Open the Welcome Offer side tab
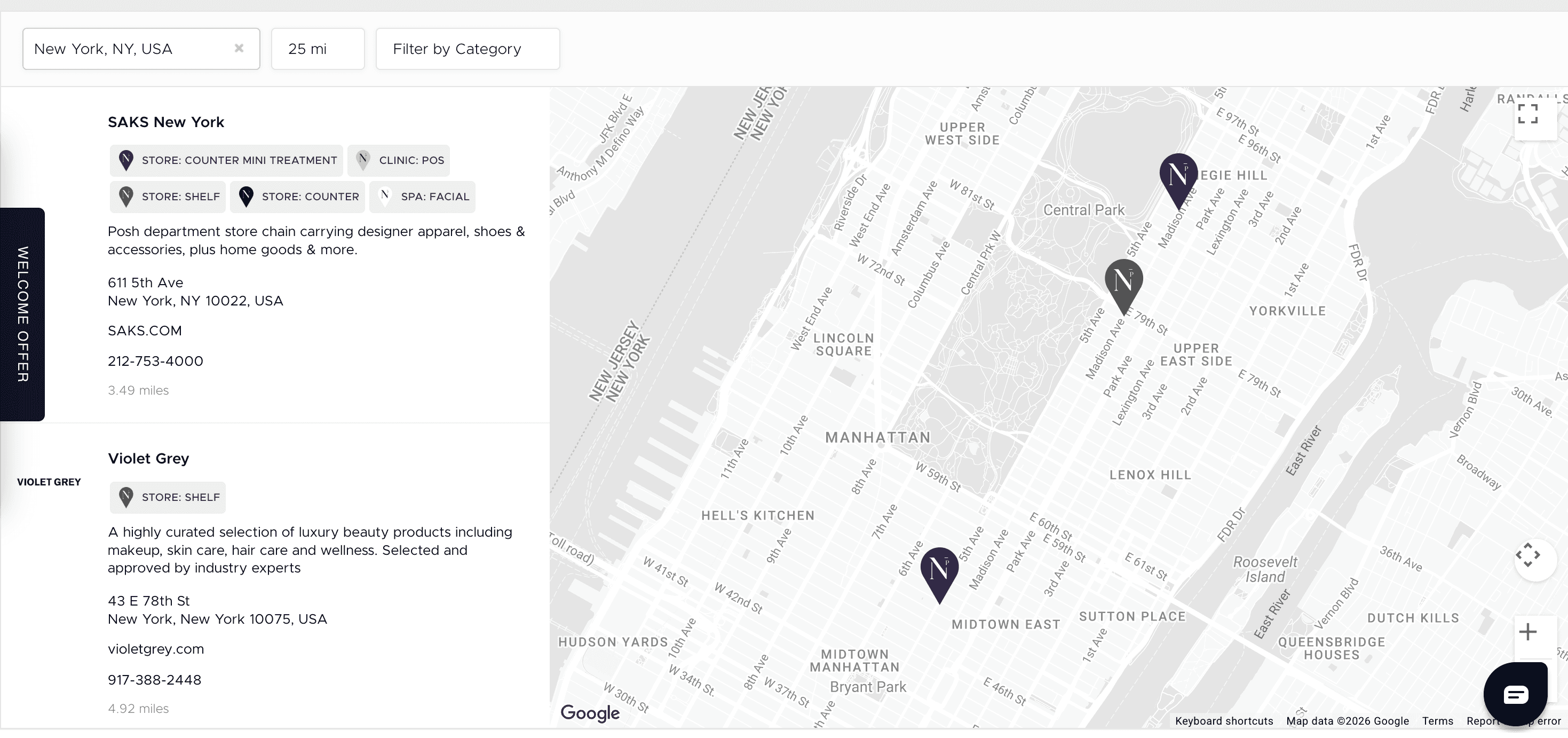The image size is (1568, 738). click(x=22, y=314)
